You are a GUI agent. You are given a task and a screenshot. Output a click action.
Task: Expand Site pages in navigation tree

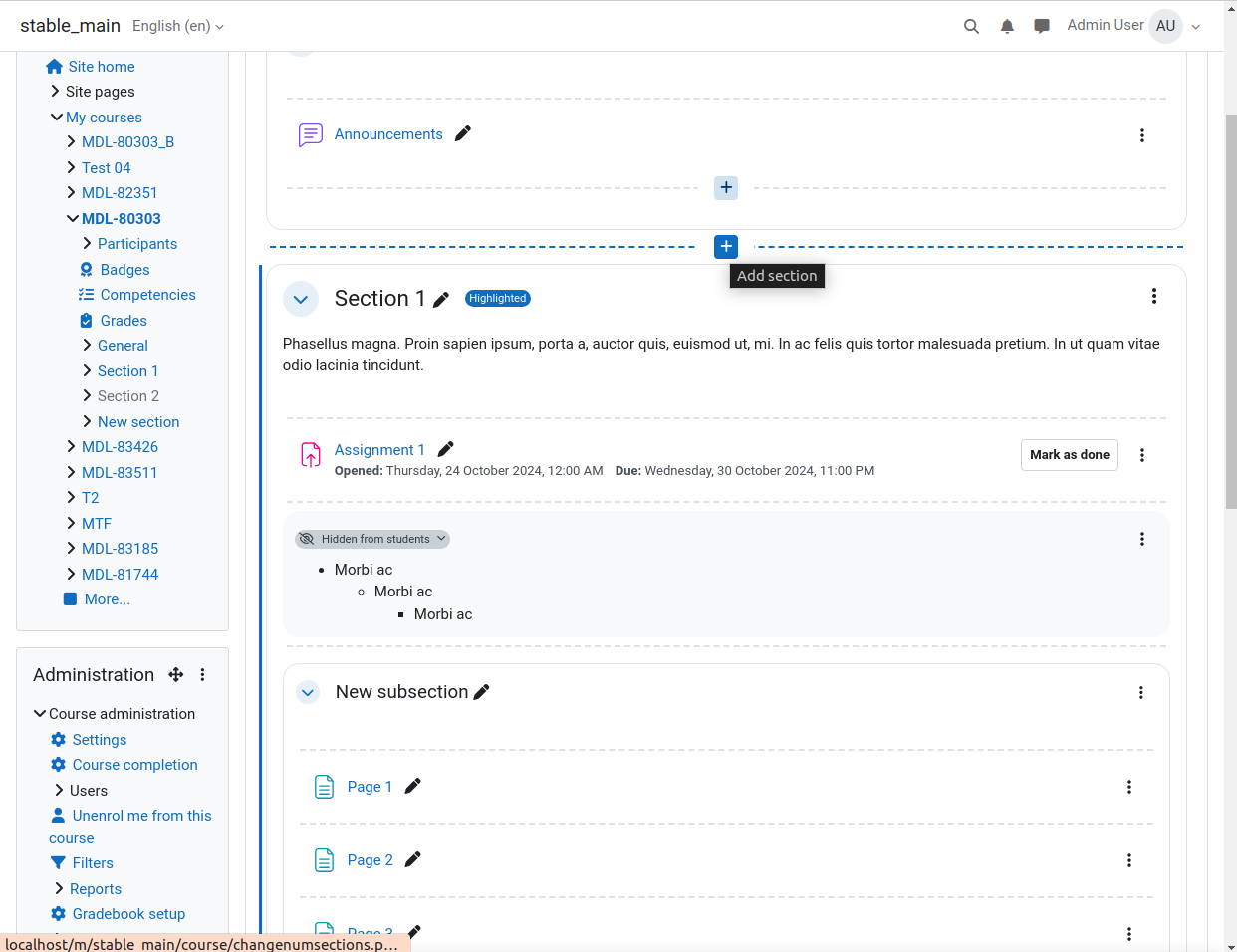pos(55,91)
